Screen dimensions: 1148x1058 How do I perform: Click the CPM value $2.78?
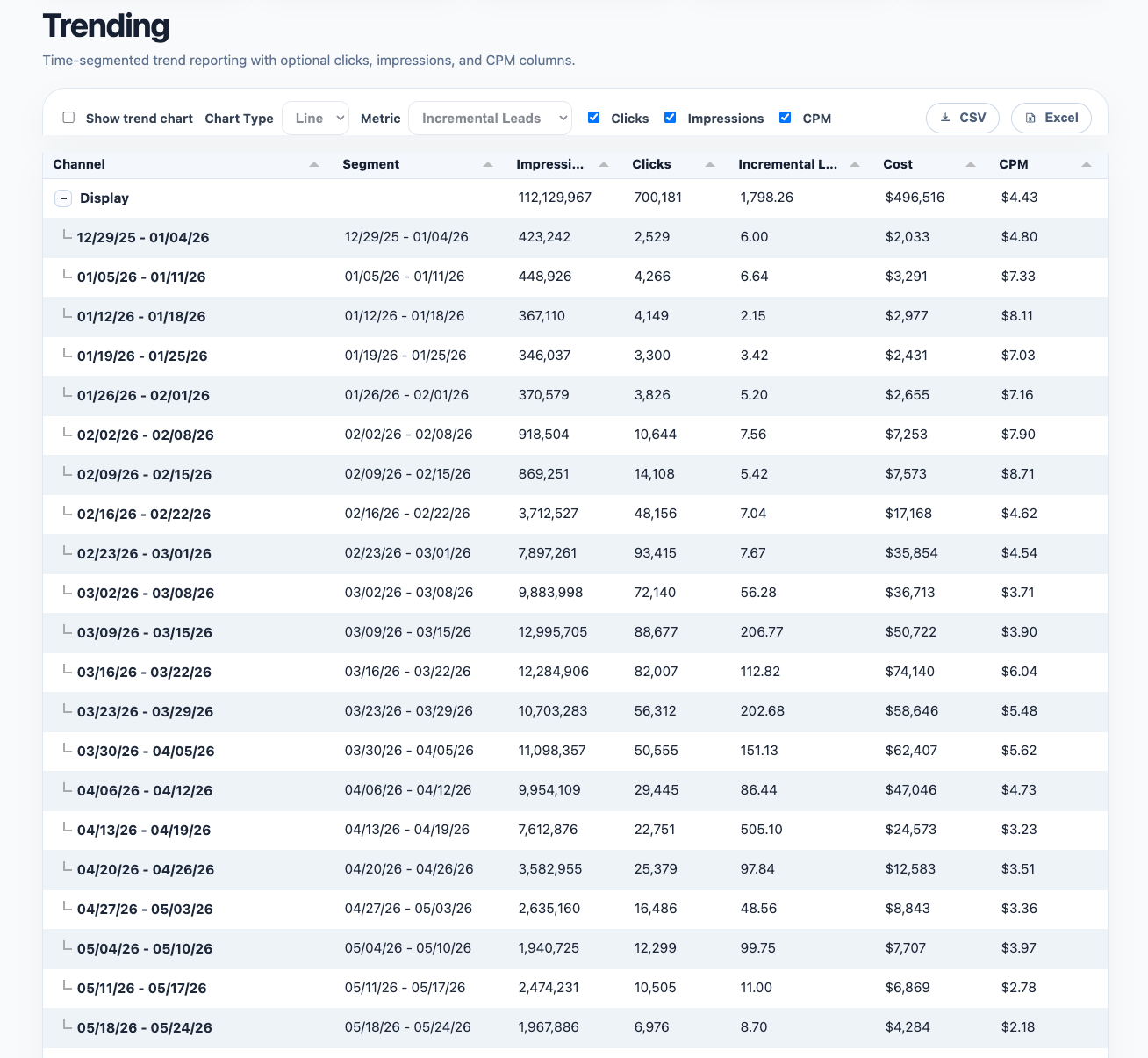tap(1018, 988)
